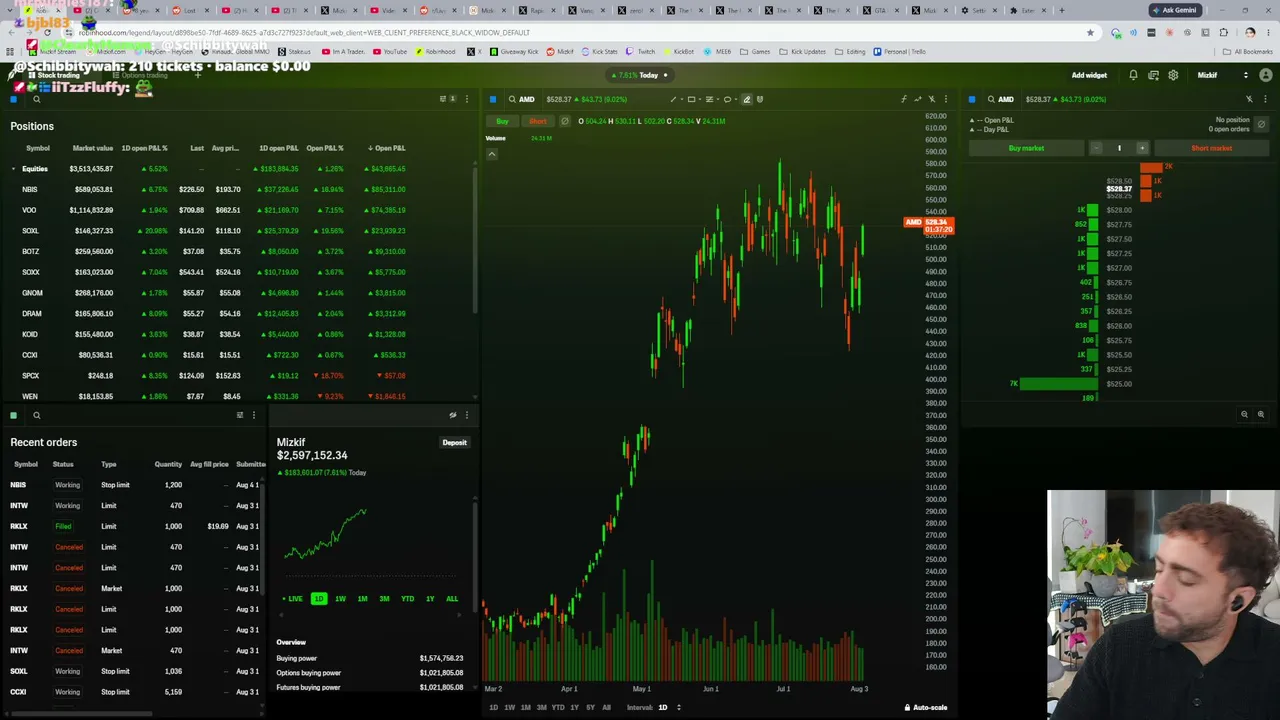This screenshot has height=720, width=1280.
Task: Open the Mizkif portfolio widget three-dot menu
Action: pos(466,415)
